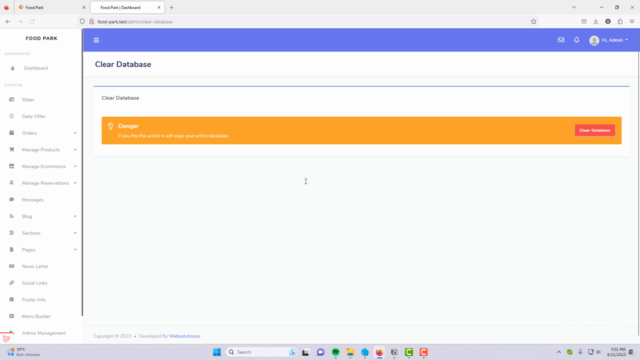This screenshot has height=360, width=640.
Task: Click the Orders box icon
Action: point(11,133)
